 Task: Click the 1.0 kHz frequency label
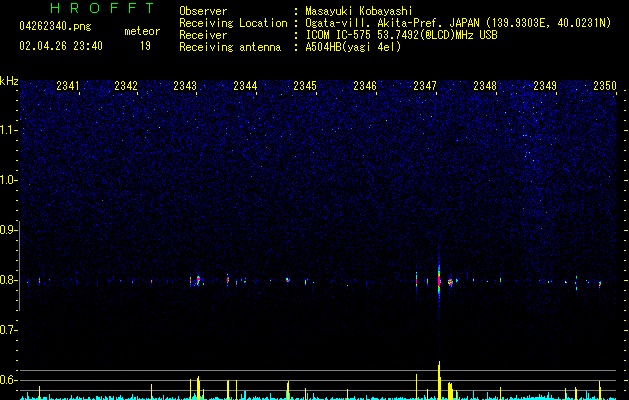[8, 180]
